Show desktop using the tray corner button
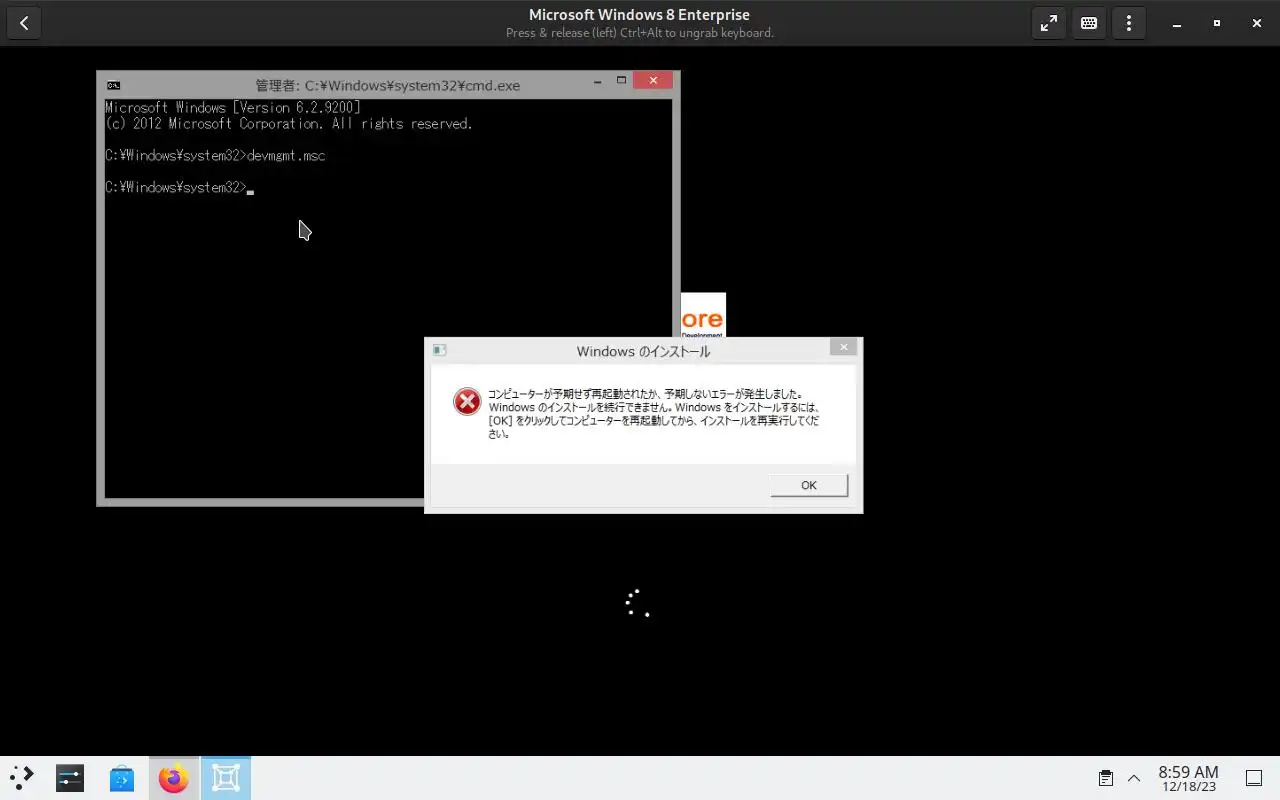The height and width of the screenshot is (800, 1280). tap(1254, 778)
